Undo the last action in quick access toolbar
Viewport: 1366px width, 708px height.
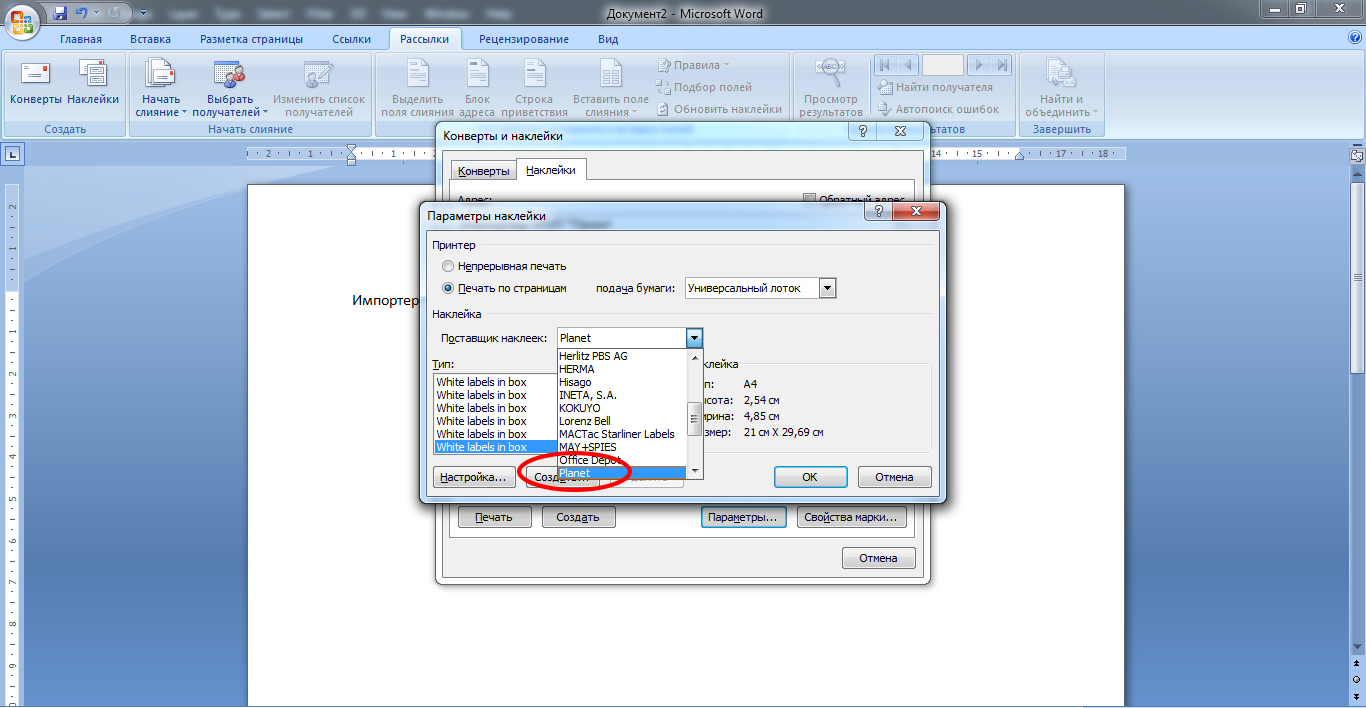click(82, 13)
